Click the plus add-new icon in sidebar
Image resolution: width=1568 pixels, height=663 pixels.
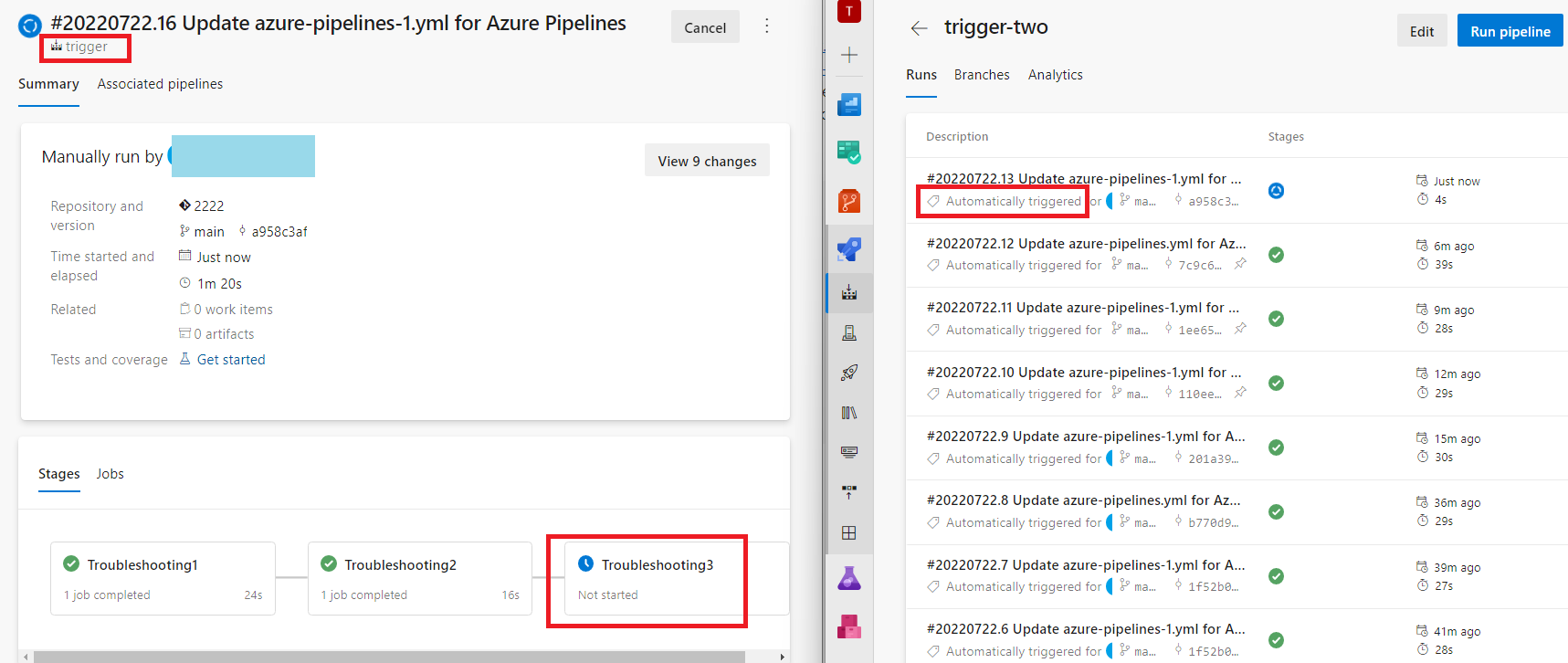tap(849, 55)
